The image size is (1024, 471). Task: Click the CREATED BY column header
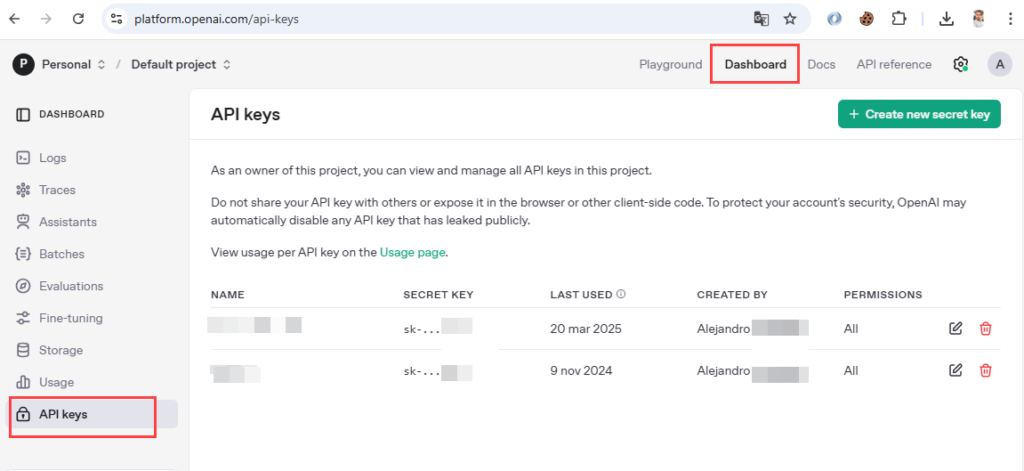(x=732, y=295)
